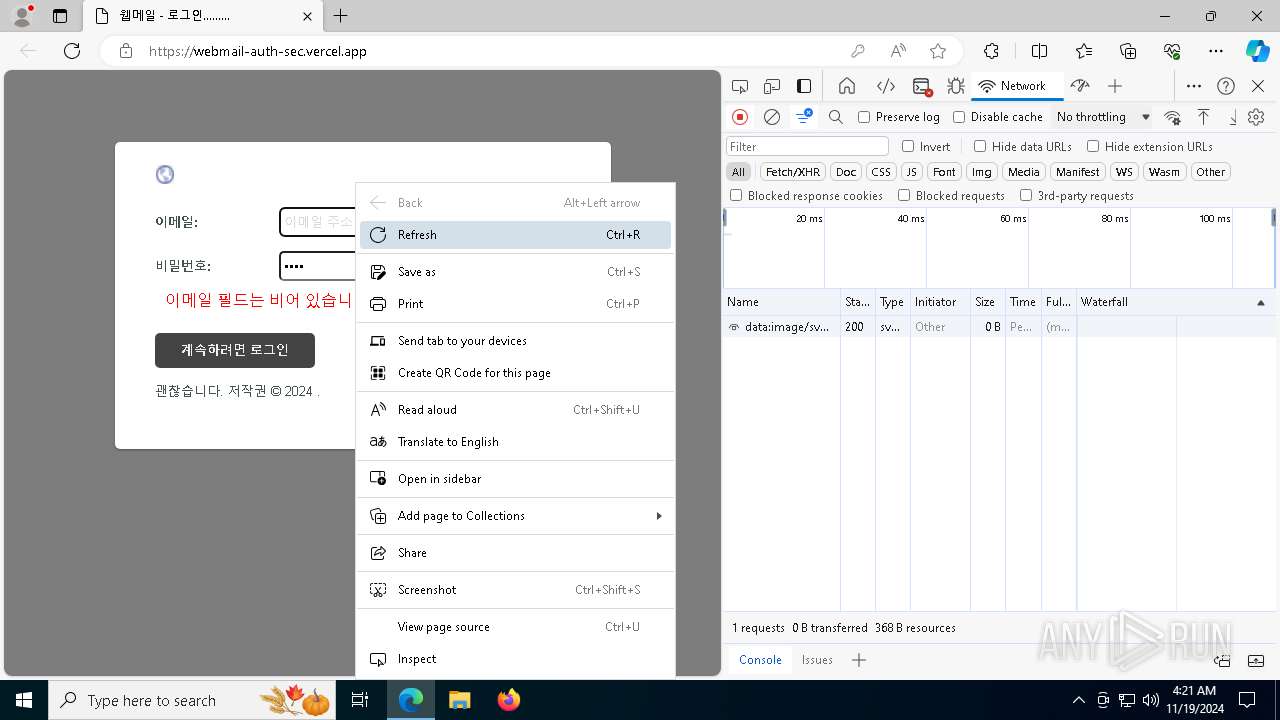Enable Preserve log checkbox
1280x720 pixels.
pos(864,117)
